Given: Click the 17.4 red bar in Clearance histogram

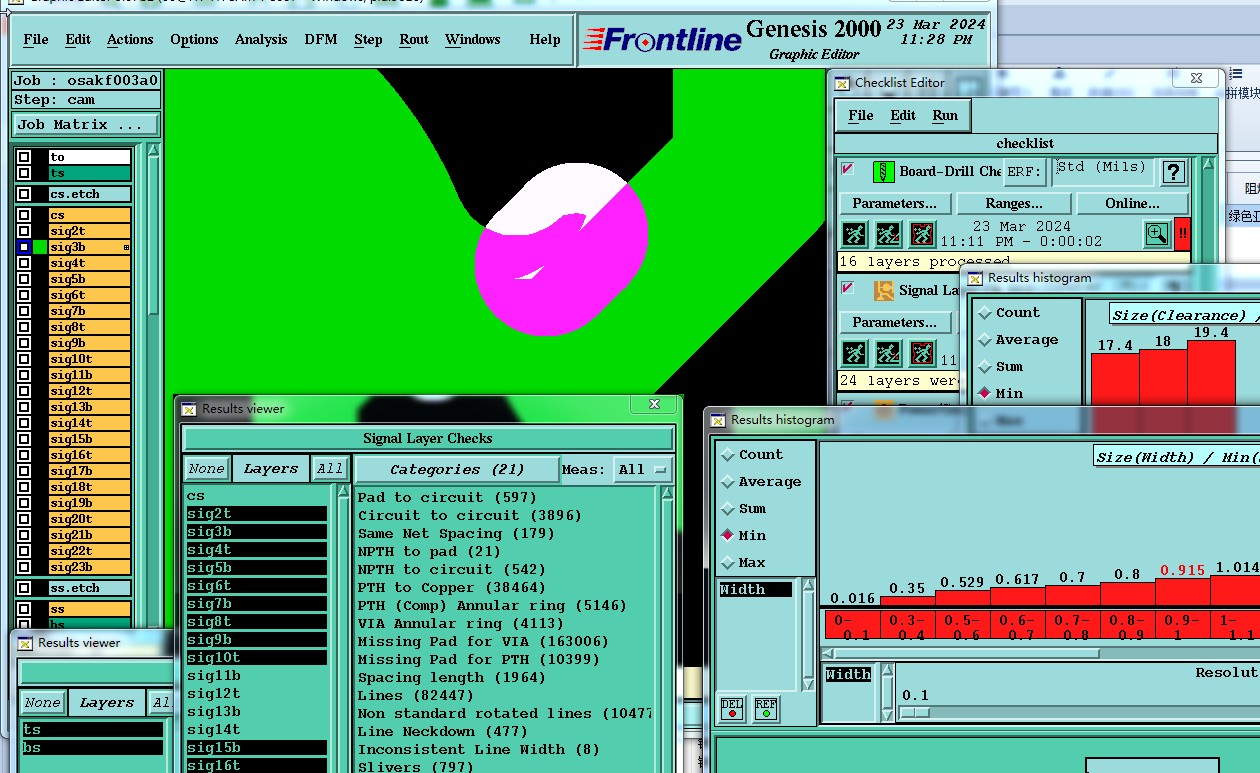Looking at the screenshot, I should (1115, 379).
